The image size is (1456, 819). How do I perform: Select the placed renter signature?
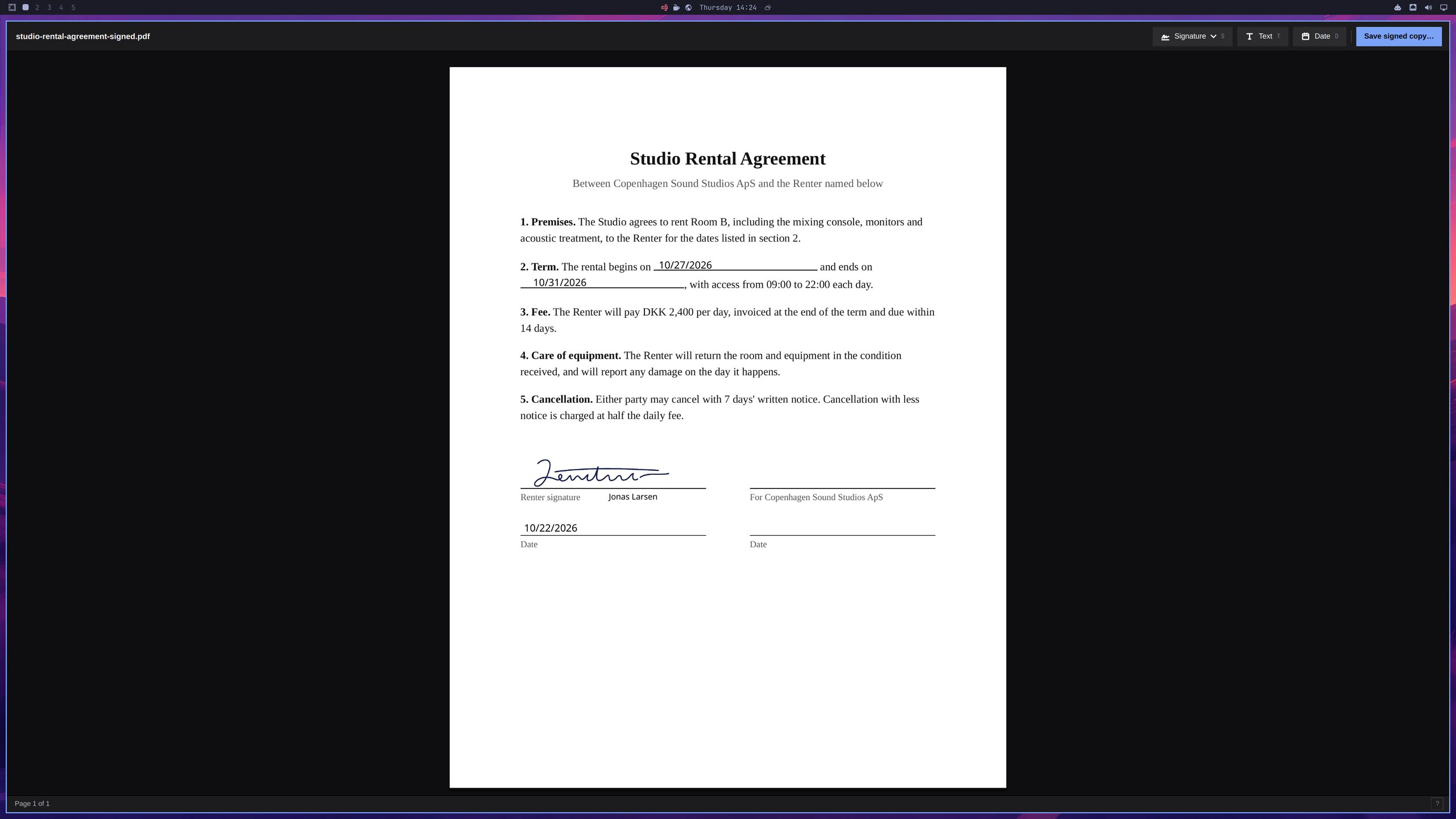(601, 473)
